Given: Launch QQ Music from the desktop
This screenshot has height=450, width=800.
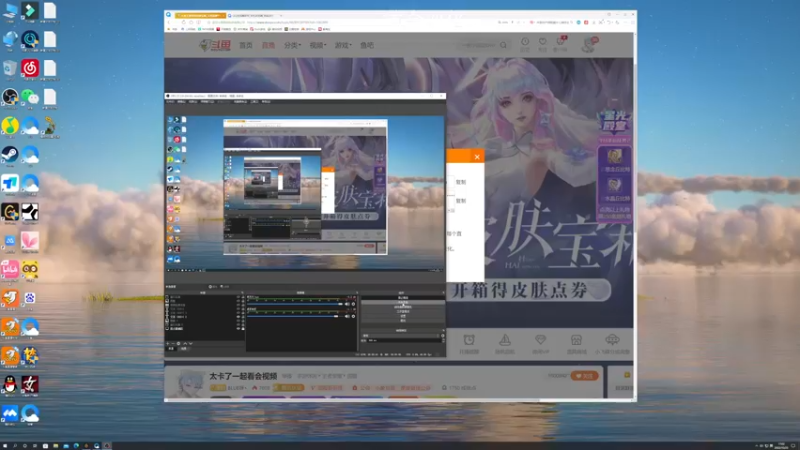Looking at the screenshot, I should pos(10,126).
